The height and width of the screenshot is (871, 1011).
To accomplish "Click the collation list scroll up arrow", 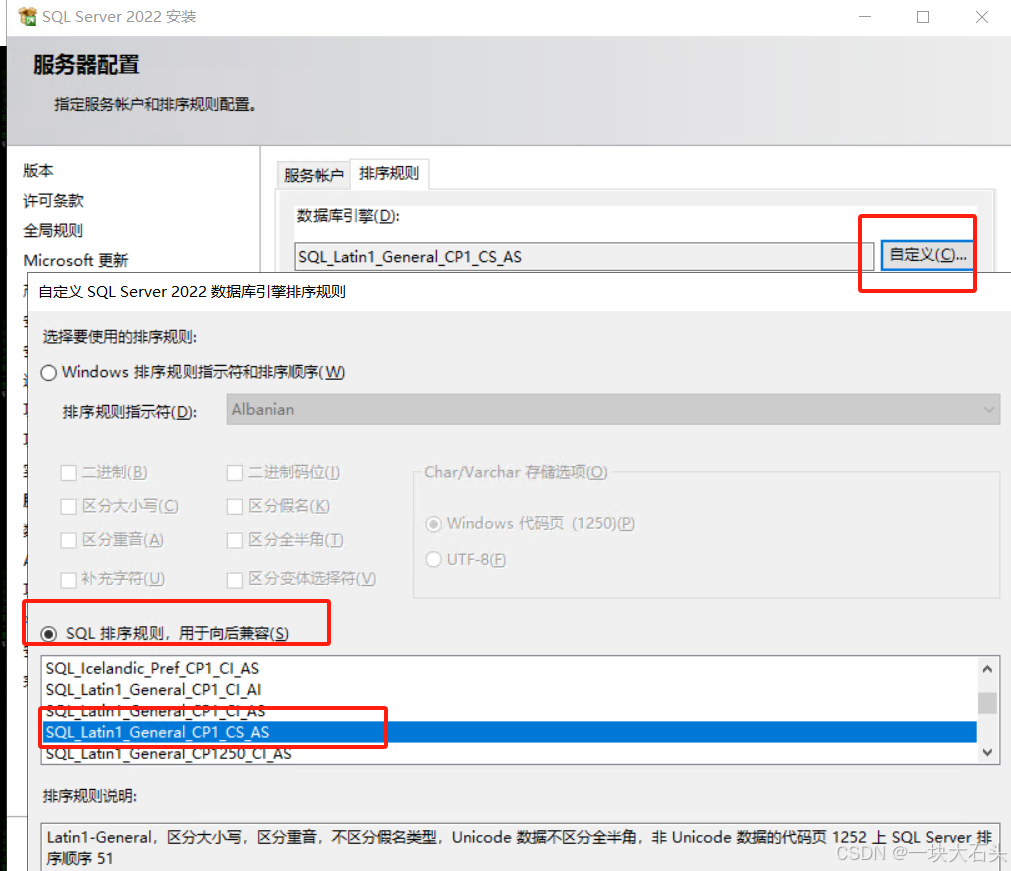I will pyautogui.click(x=987, y=669).
